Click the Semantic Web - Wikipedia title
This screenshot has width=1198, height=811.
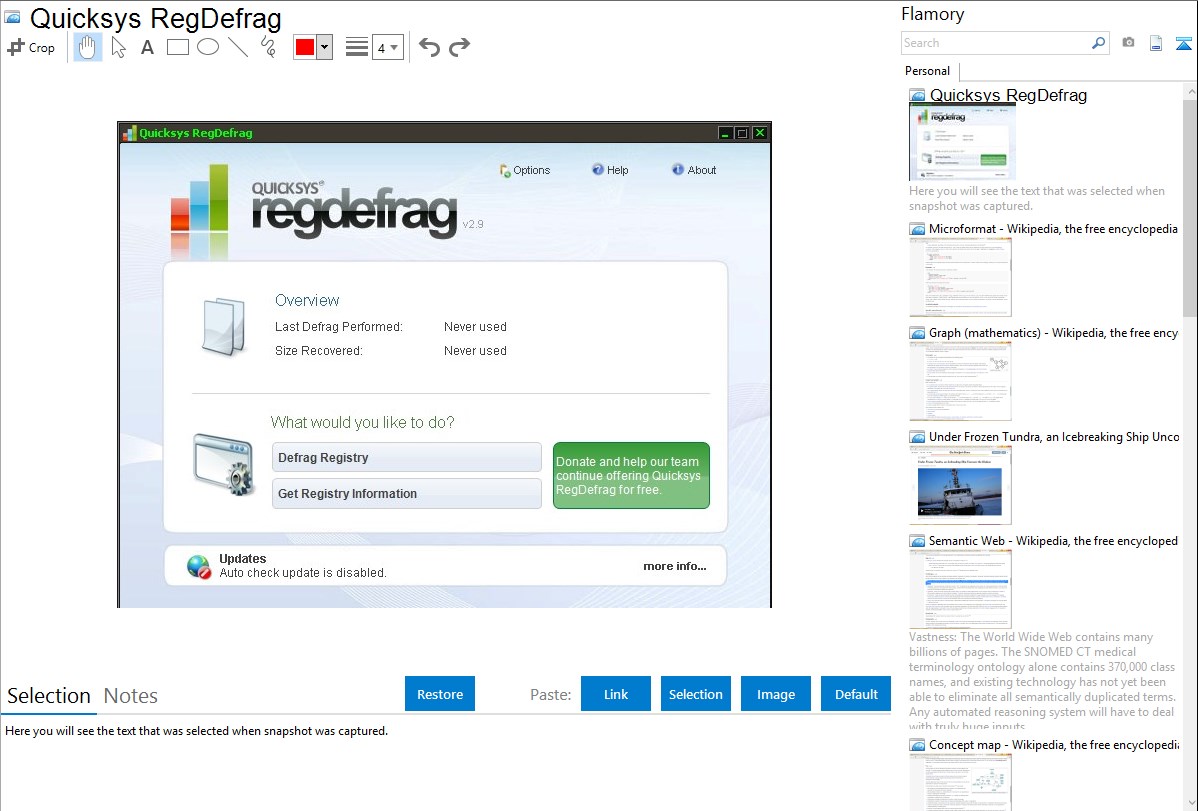point(1053,541)
